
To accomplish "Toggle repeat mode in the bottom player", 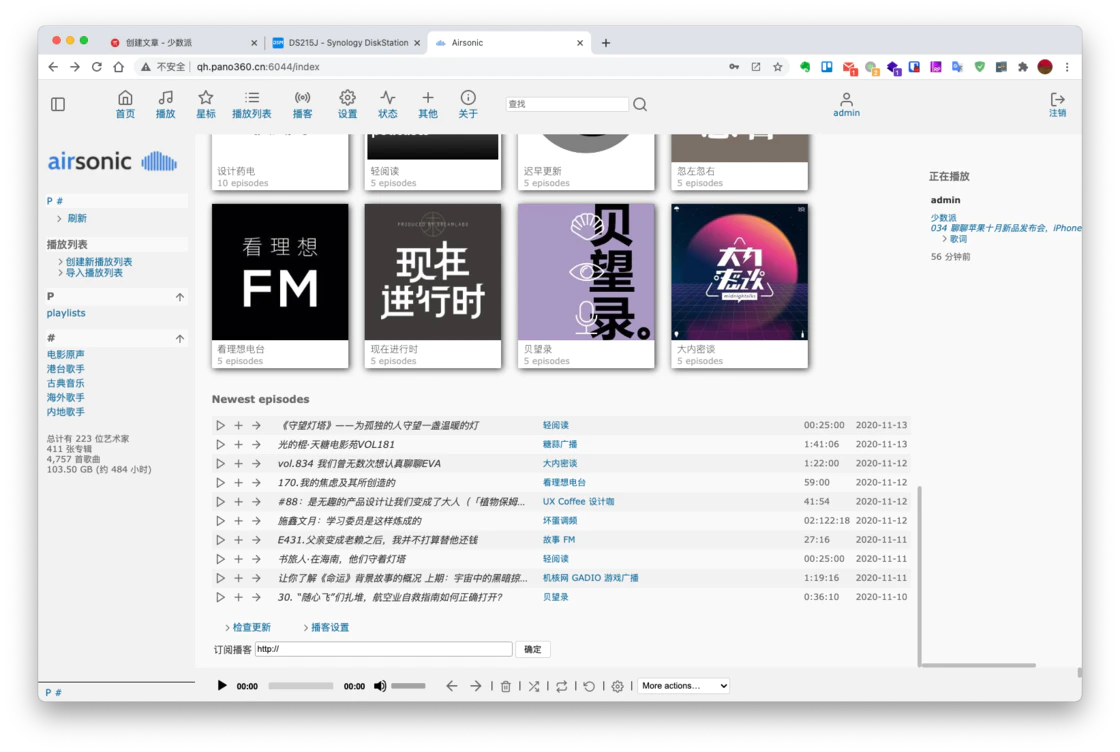I will coord(561,686).
